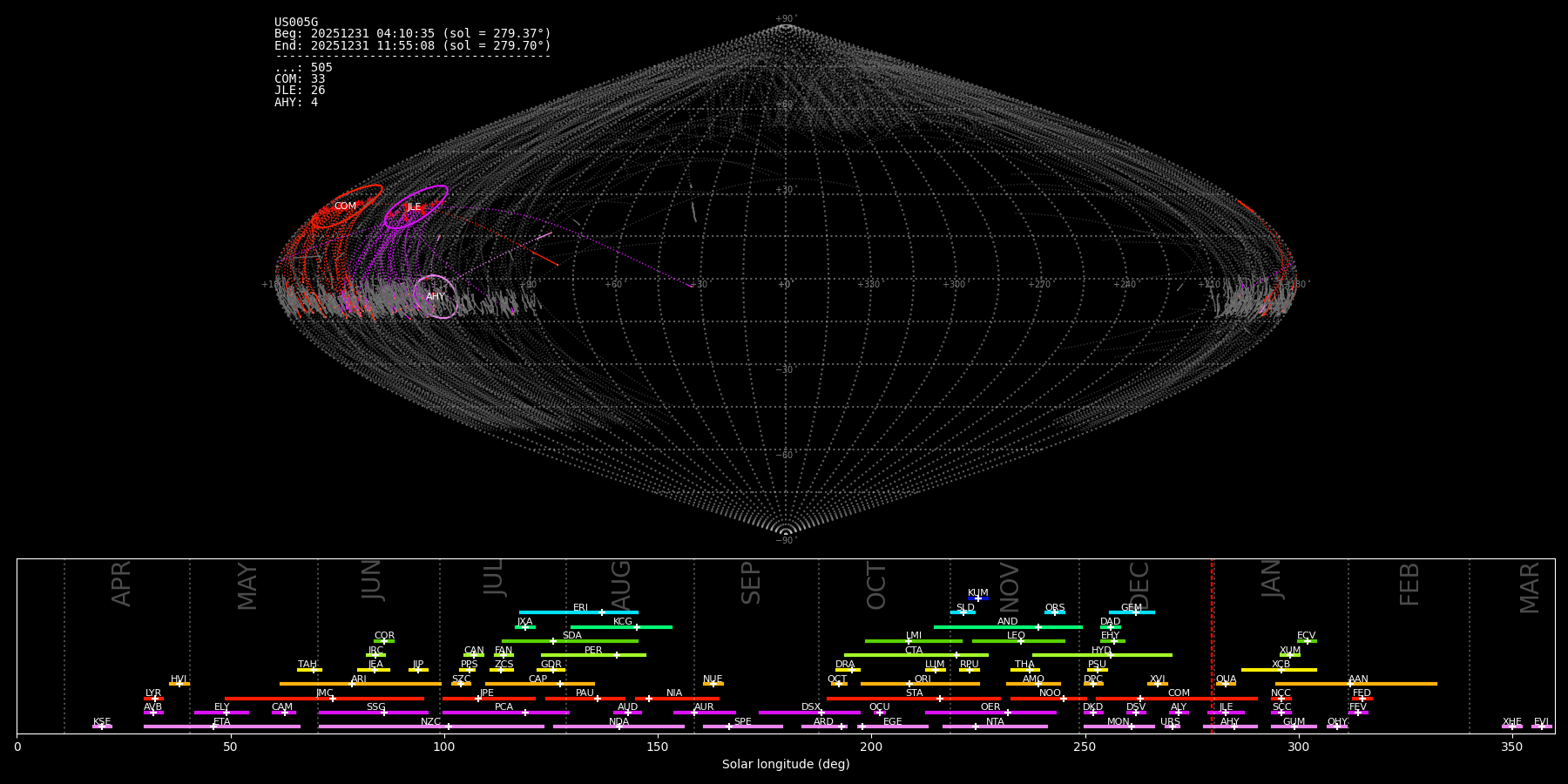Click the LEO shower label in the timeline

pyautogui.click(x=1017, y=636)
